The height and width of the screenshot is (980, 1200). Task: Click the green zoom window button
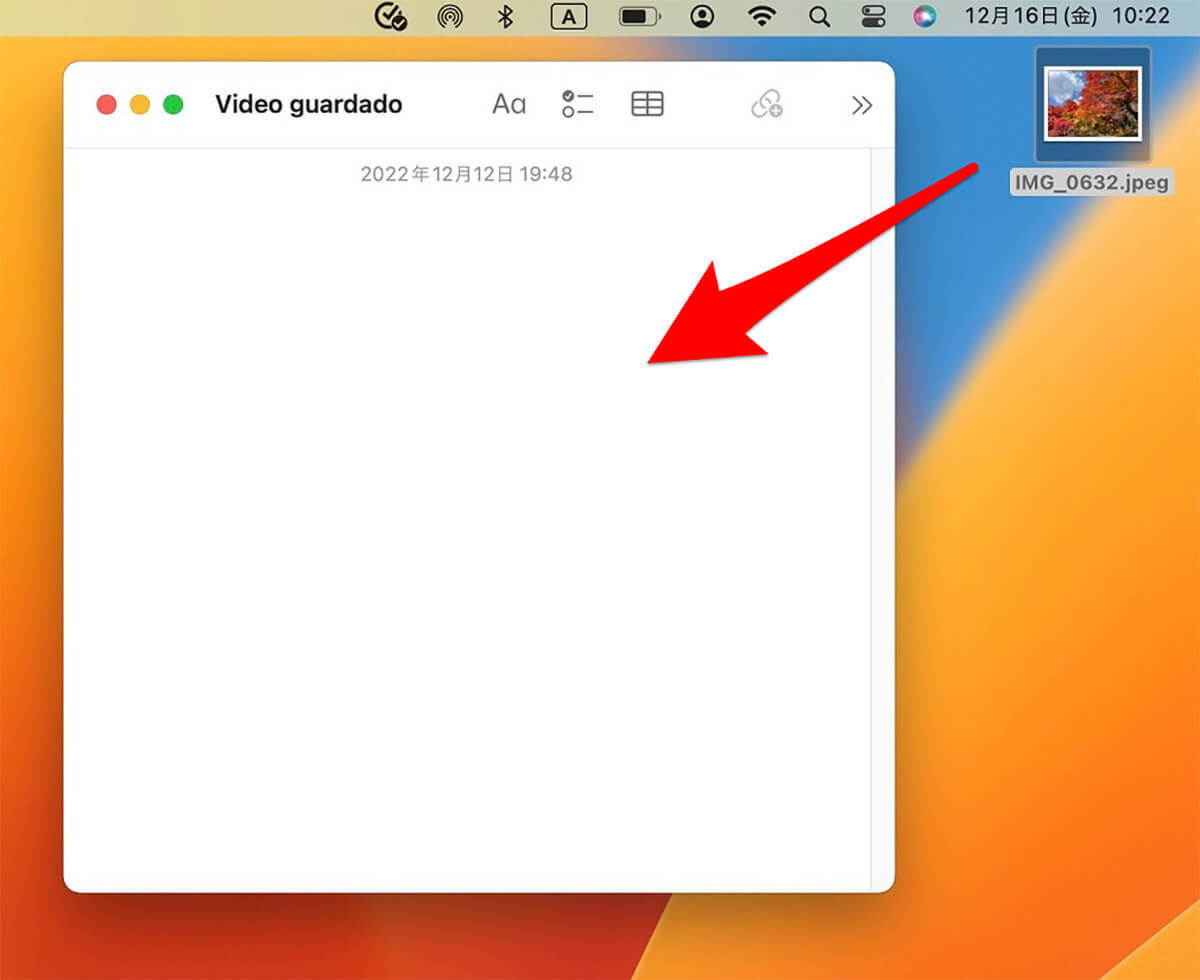pyautogui.click(x=173, y=104)
